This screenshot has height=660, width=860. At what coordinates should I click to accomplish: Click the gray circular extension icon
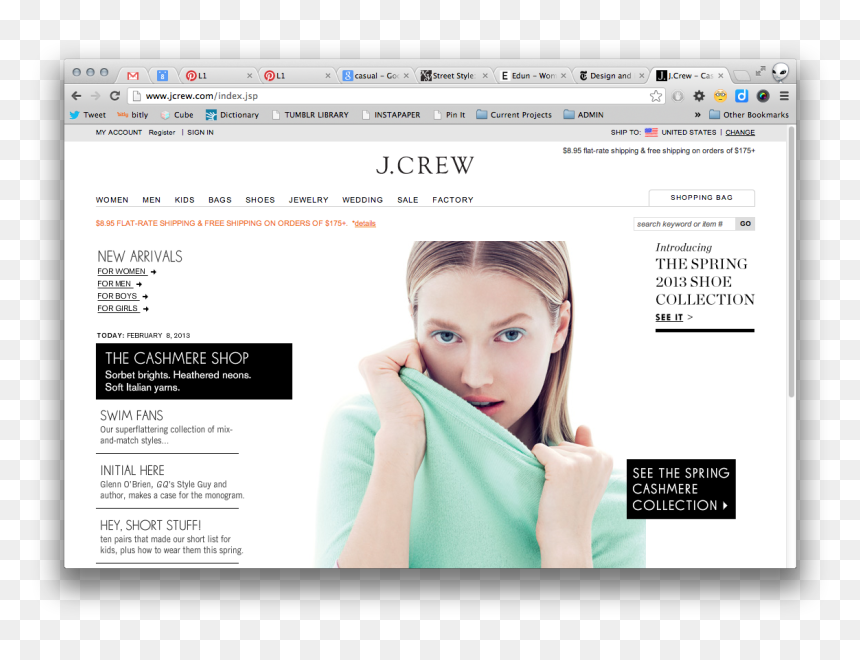coord(678,96)
